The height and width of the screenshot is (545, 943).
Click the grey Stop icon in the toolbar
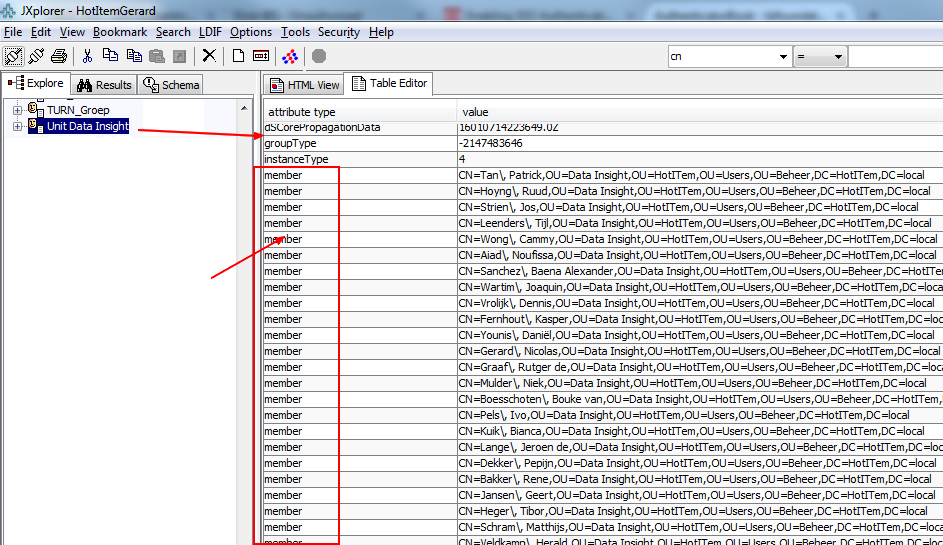click(x=319, y=56)
